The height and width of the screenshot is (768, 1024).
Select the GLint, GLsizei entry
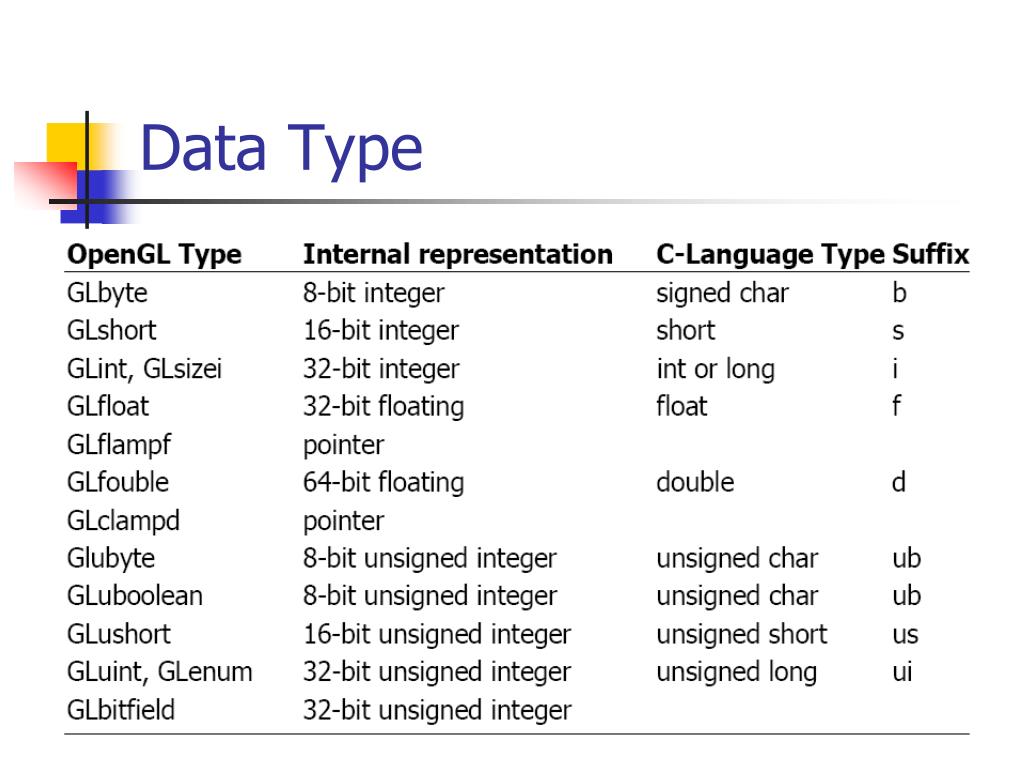145,369
